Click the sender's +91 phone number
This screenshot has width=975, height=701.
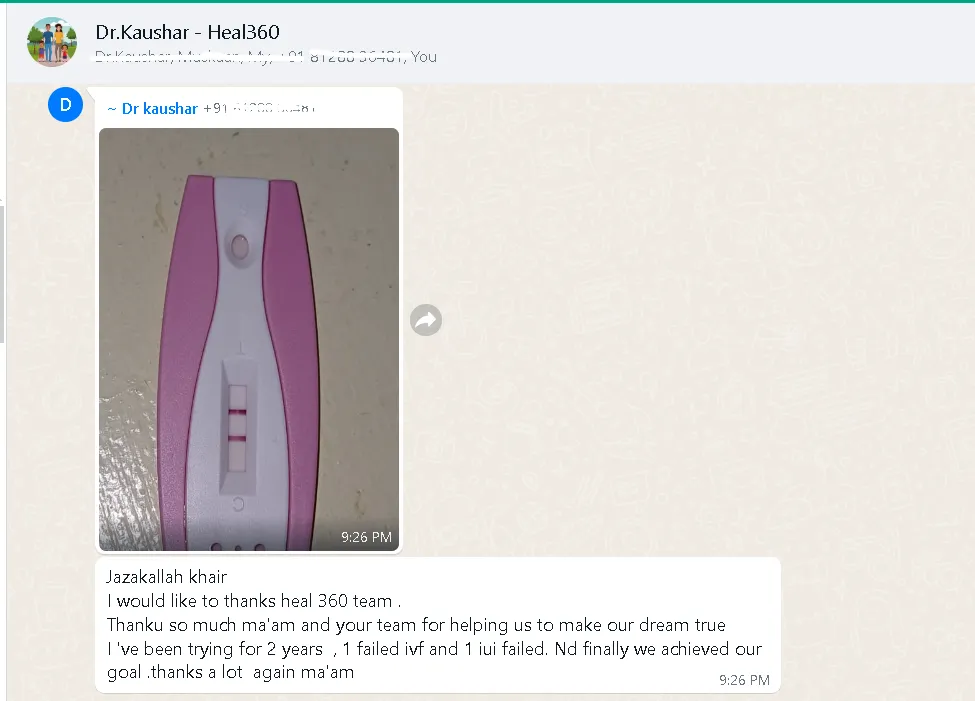click(259, 108)
